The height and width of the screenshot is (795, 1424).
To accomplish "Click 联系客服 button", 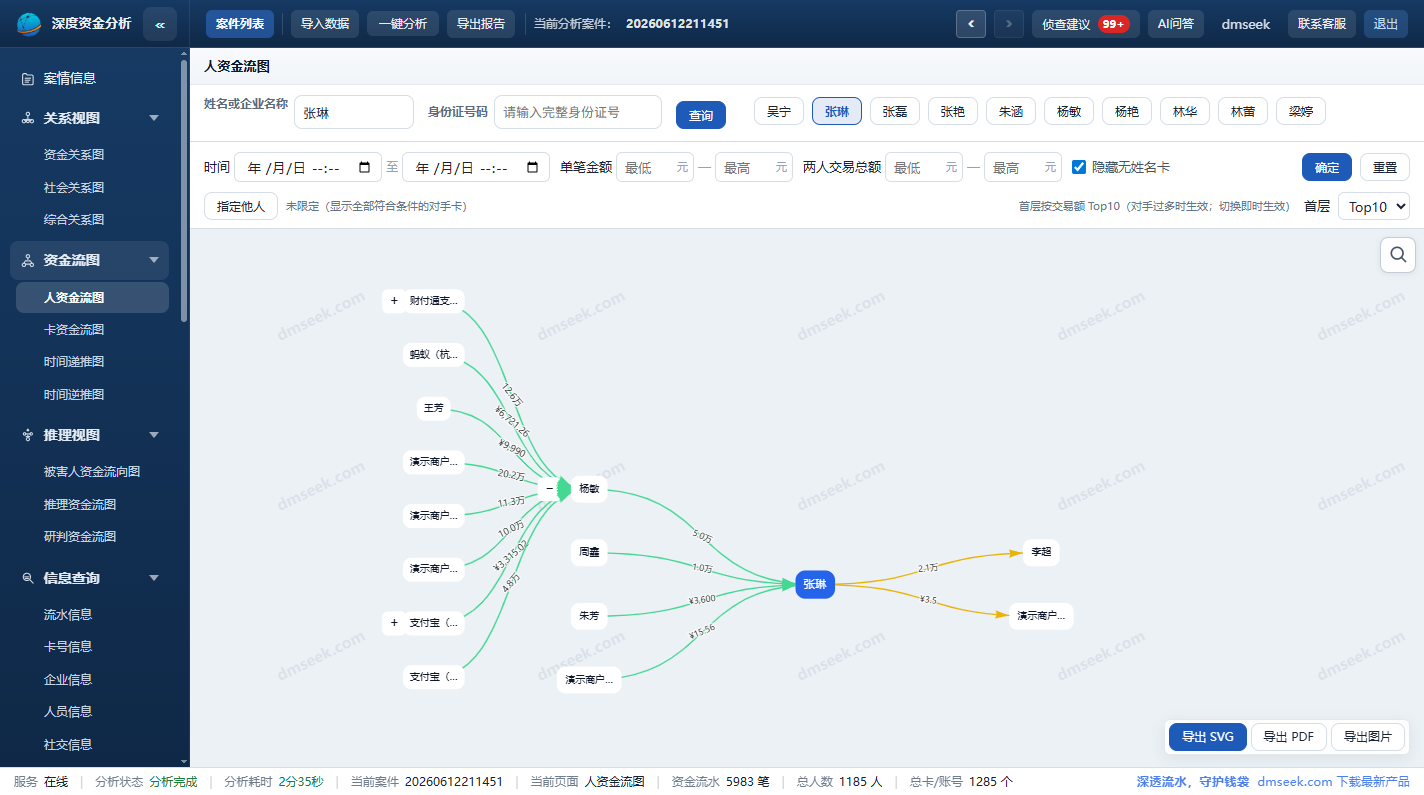I will tap(1322, 24).
